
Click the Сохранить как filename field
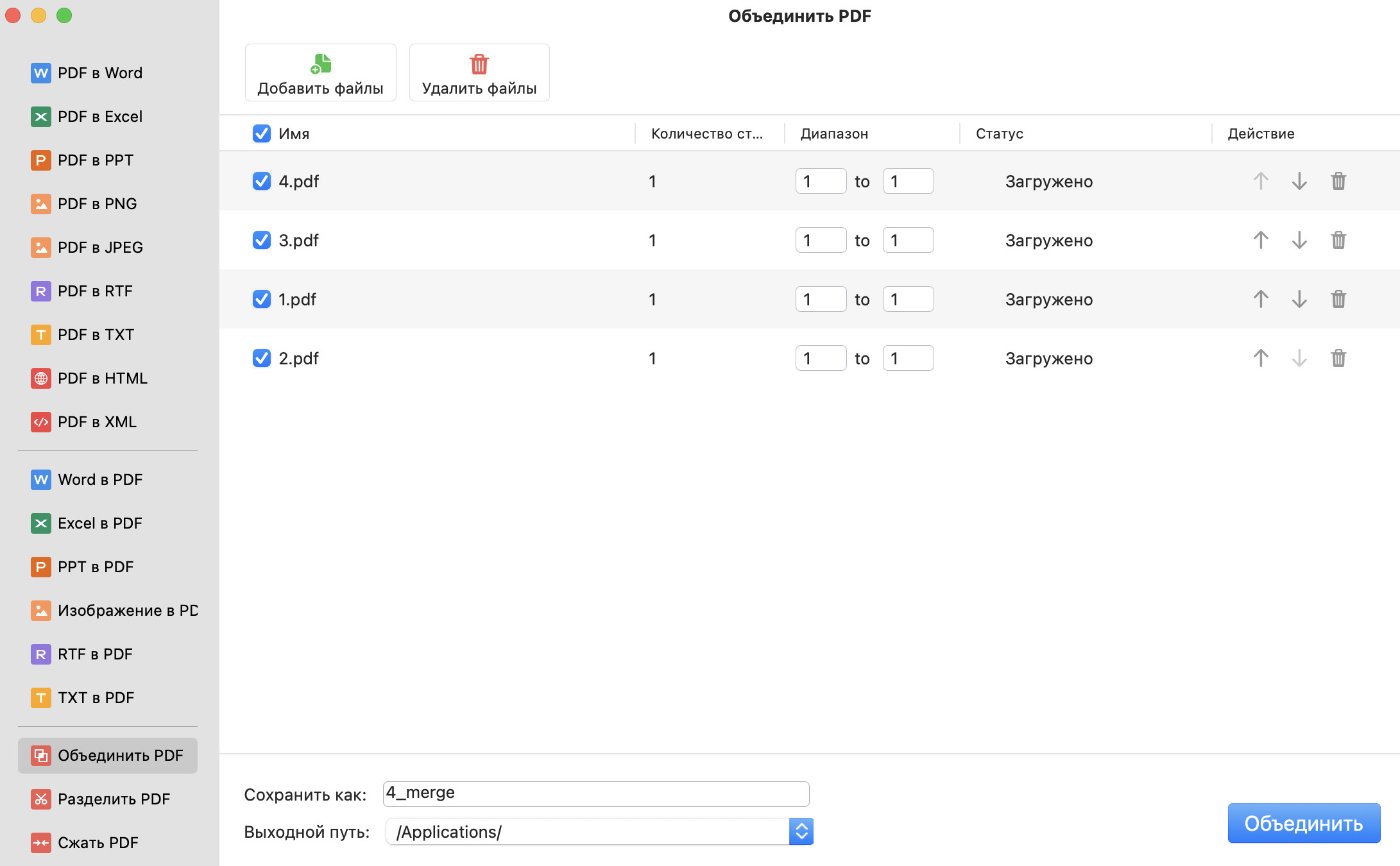595,794
